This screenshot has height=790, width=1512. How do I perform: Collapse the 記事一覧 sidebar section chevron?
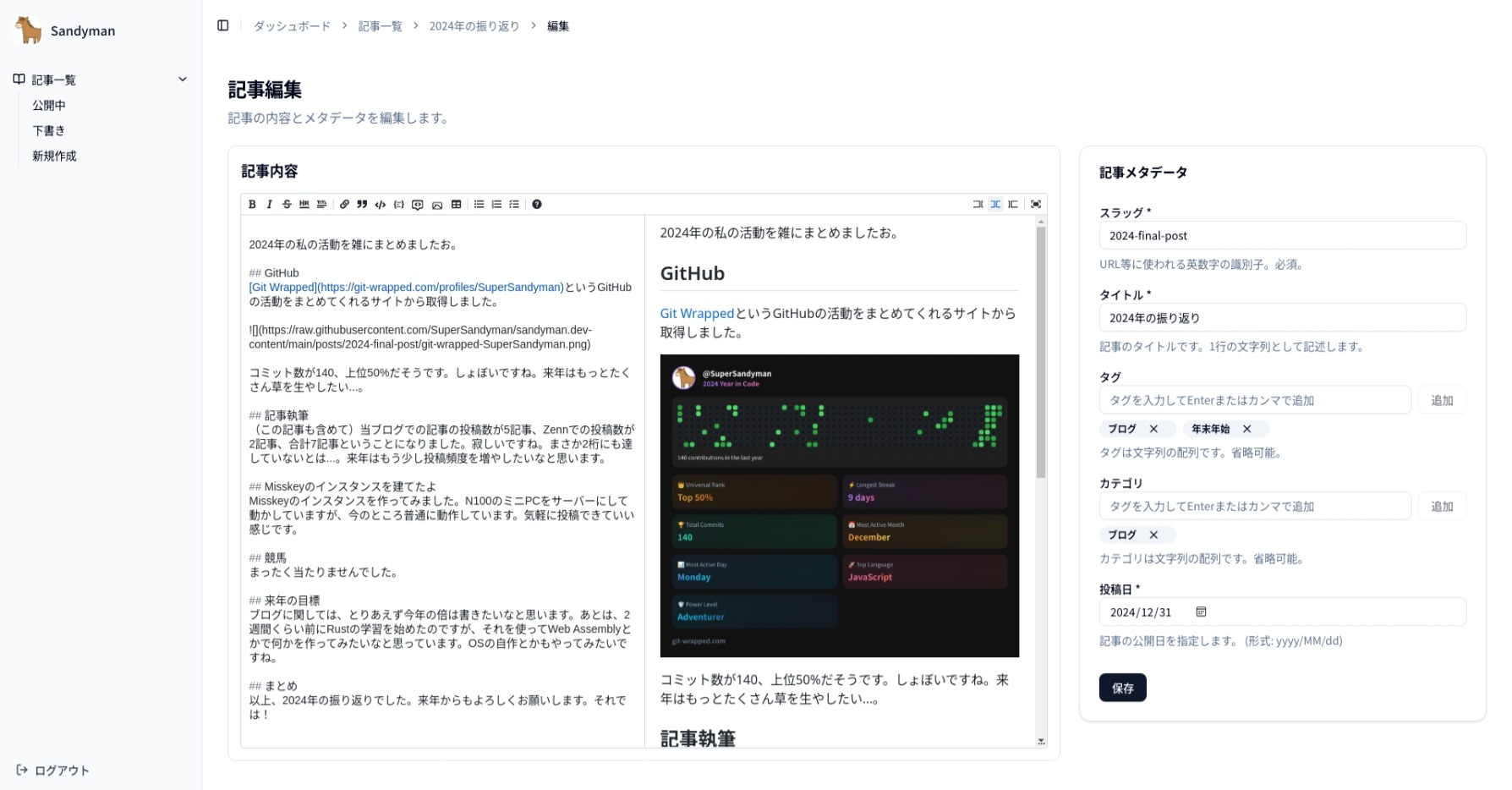[x=183, y=80]
